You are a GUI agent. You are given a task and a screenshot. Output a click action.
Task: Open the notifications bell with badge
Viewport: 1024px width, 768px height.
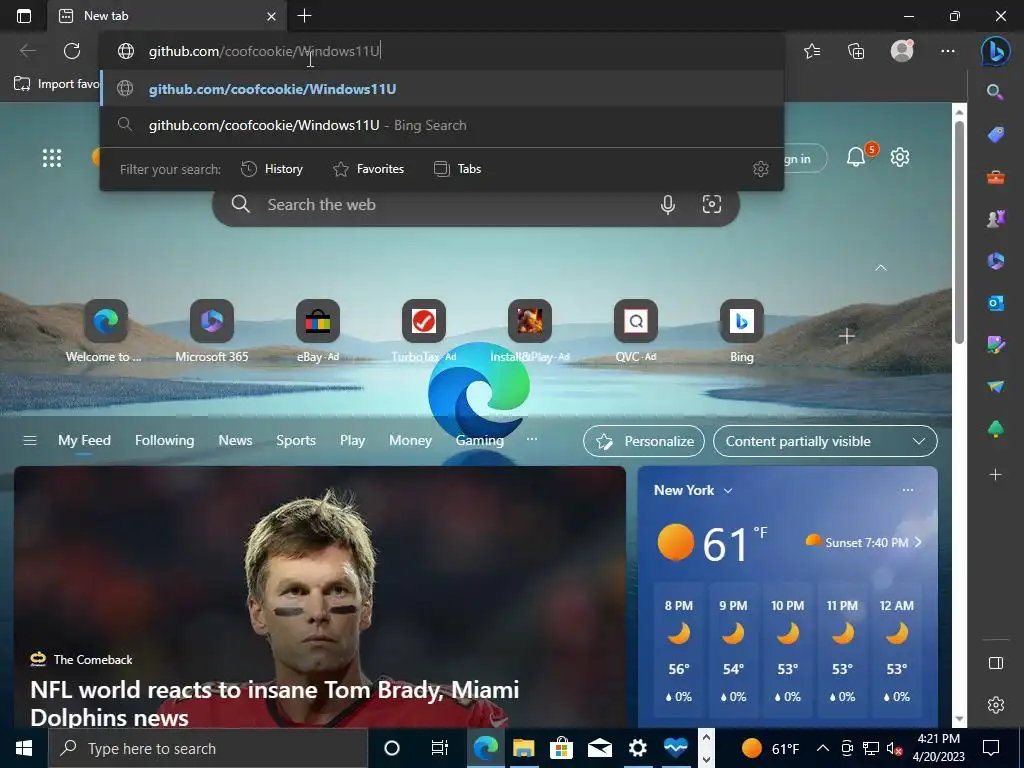coord(857,157)
